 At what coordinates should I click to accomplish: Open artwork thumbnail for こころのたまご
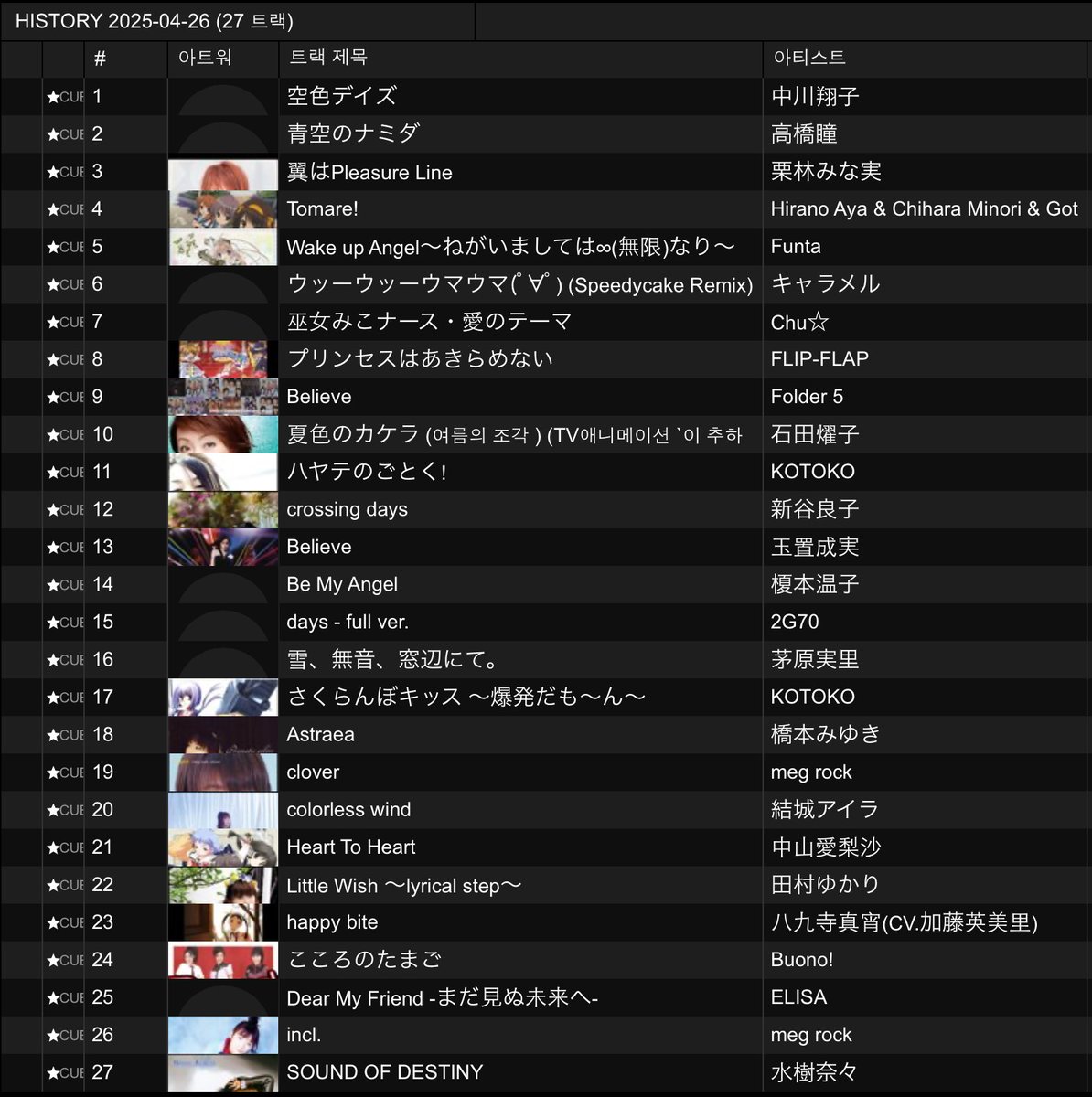coord(223,960)
